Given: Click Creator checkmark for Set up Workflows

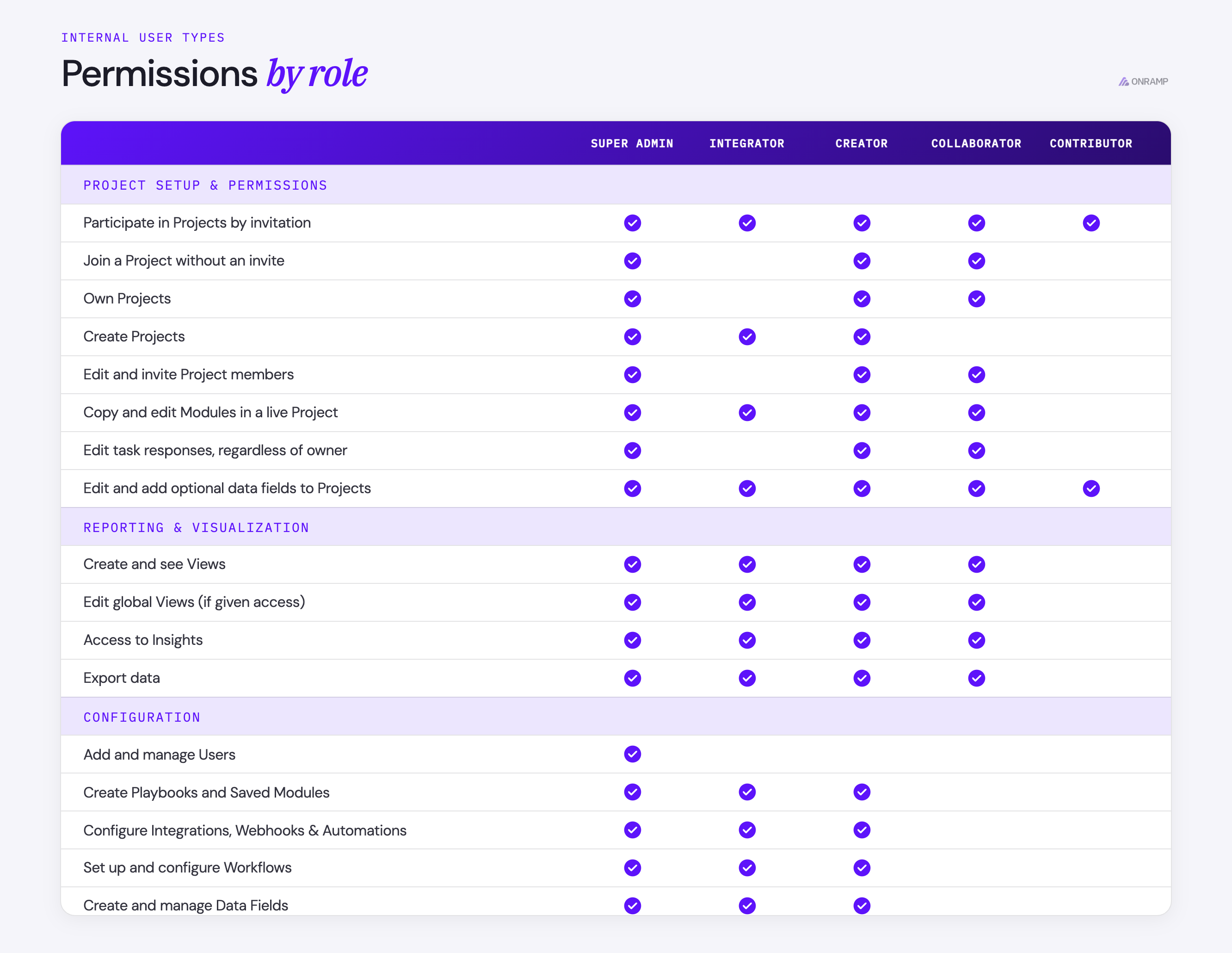Looking at the screenshot, I should pos(862,868).
